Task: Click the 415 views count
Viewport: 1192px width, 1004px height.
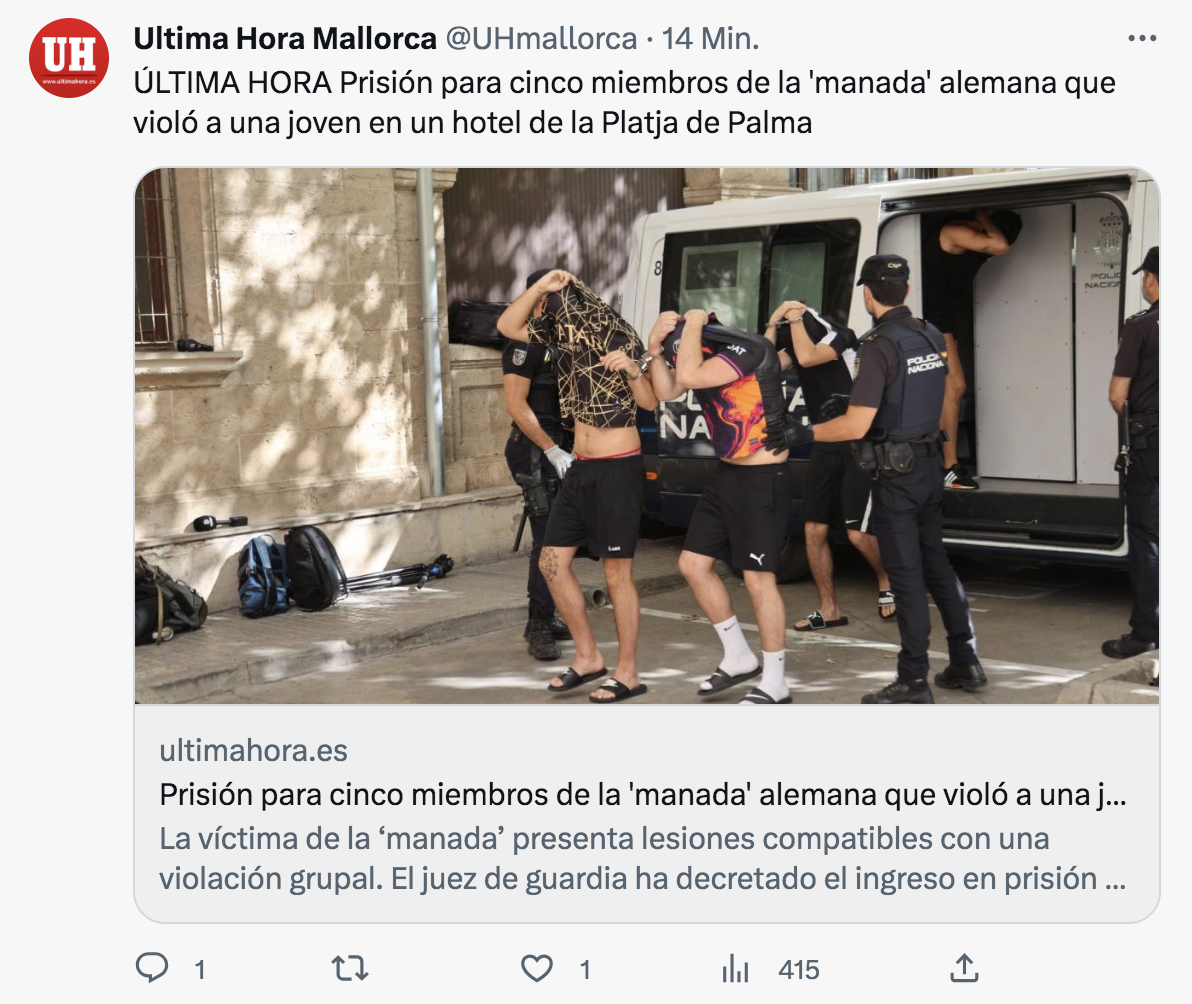Action: 799,970
